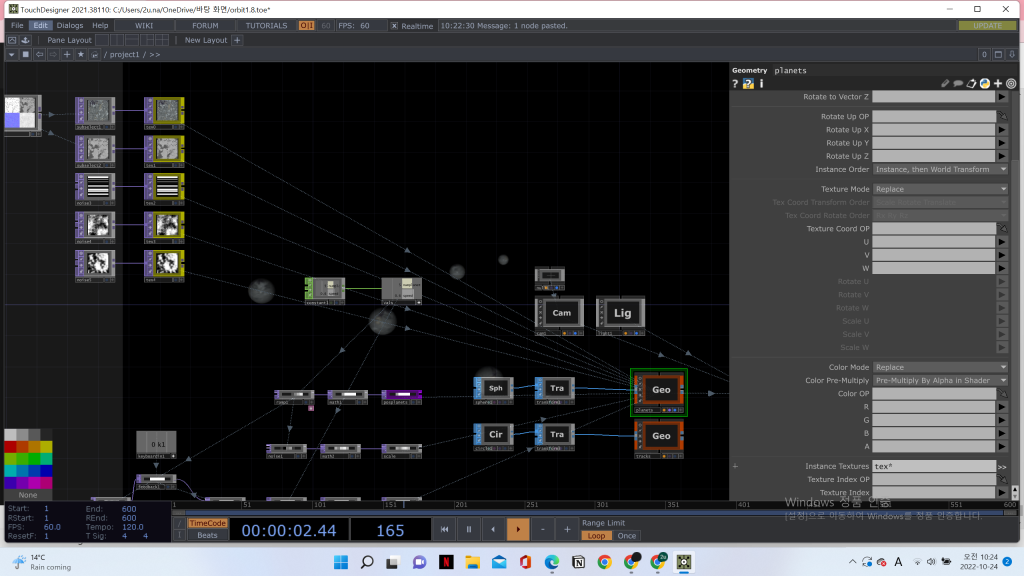Launch Netflix from the Windows taskbar
Screen dimensions: 1024x576
[x=446, y=561]
